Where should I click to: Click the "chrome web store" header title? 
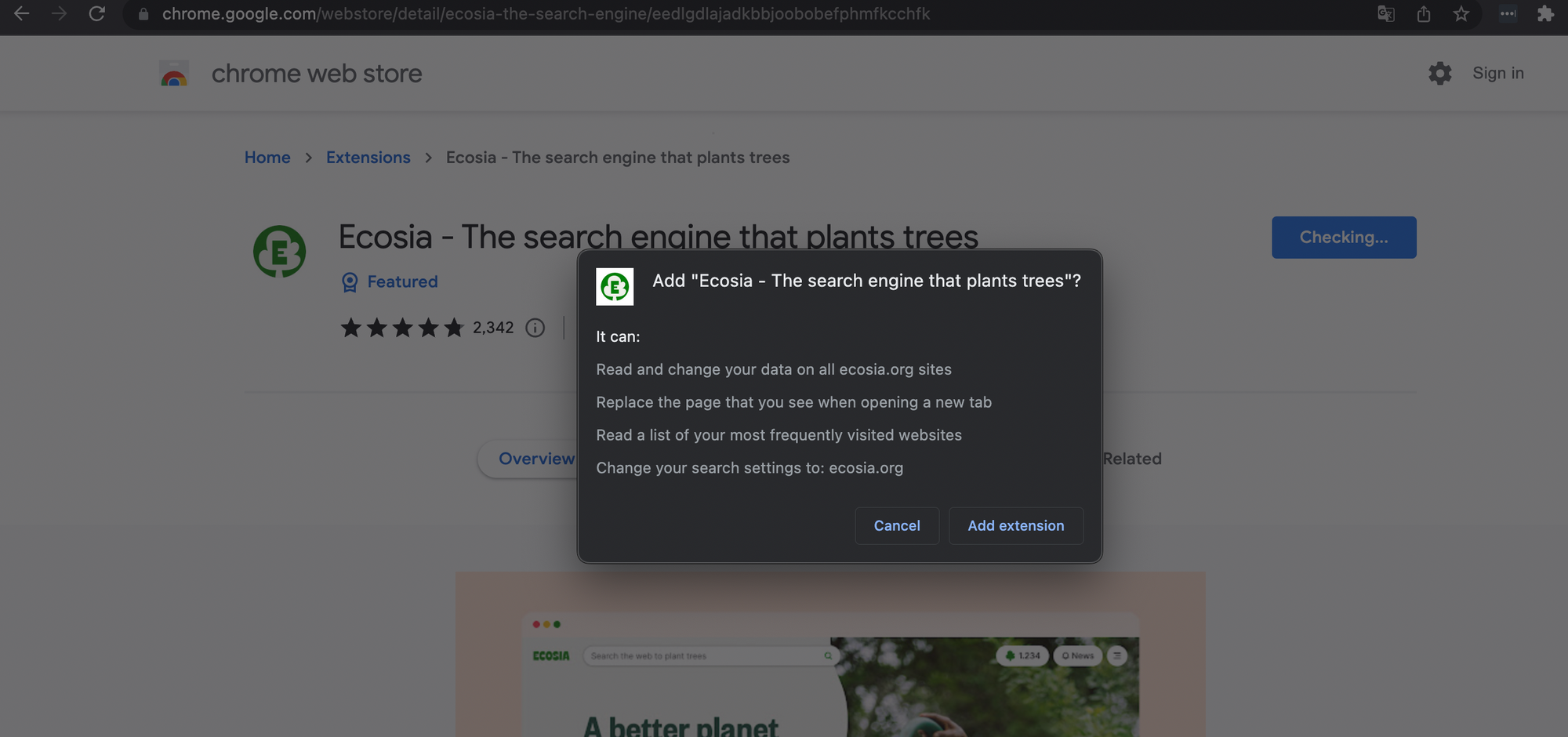[317, 74]
